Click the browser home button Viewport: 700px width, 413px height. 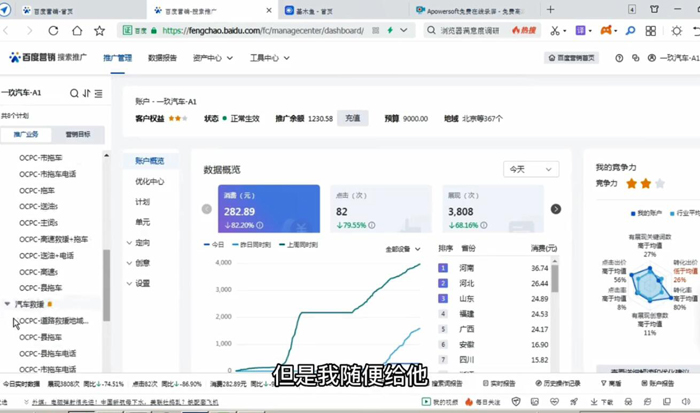coord(75,31)
